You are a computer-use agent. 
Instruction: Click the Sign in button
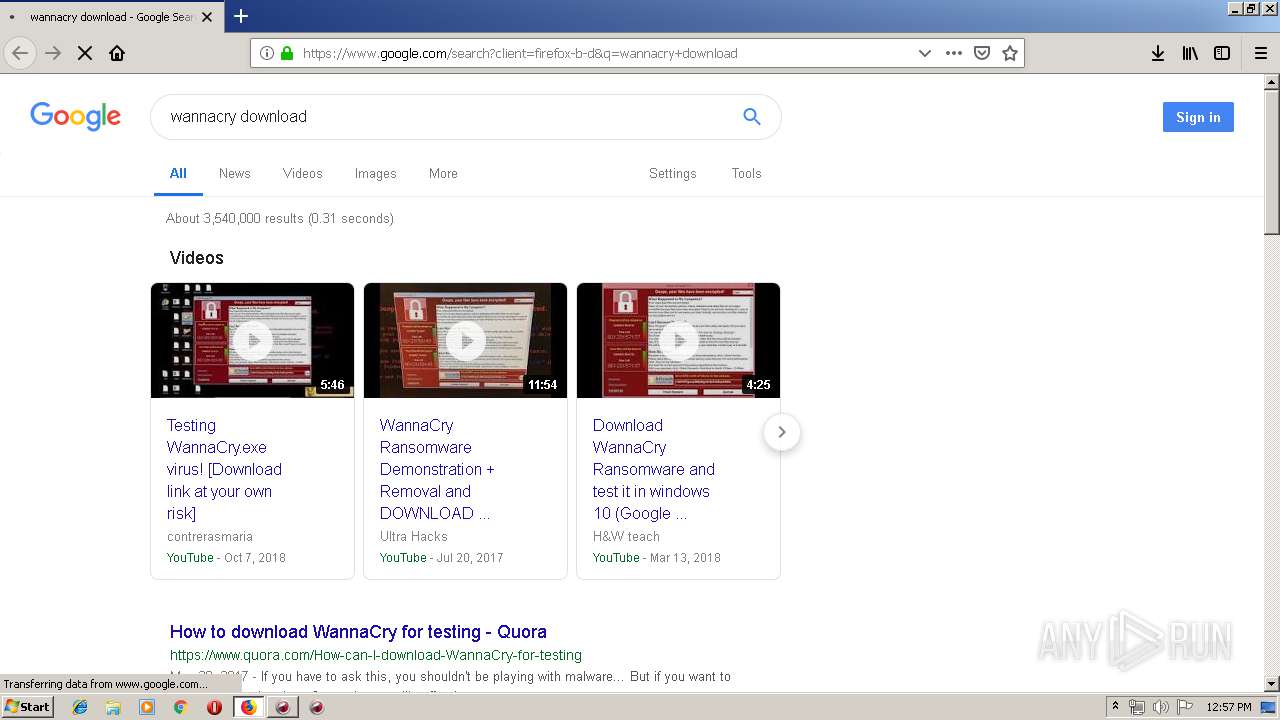tap(1198, 117)
